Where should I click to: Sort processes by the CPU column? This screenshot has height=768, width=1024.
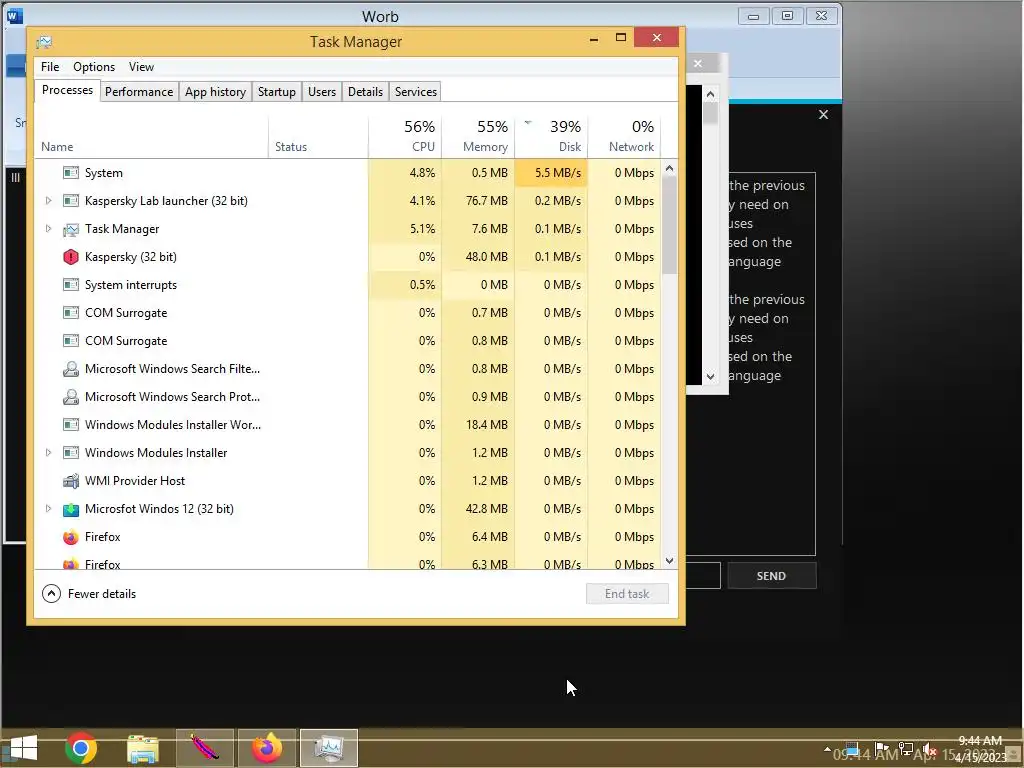pyautogui.click(x=405, y=137)
